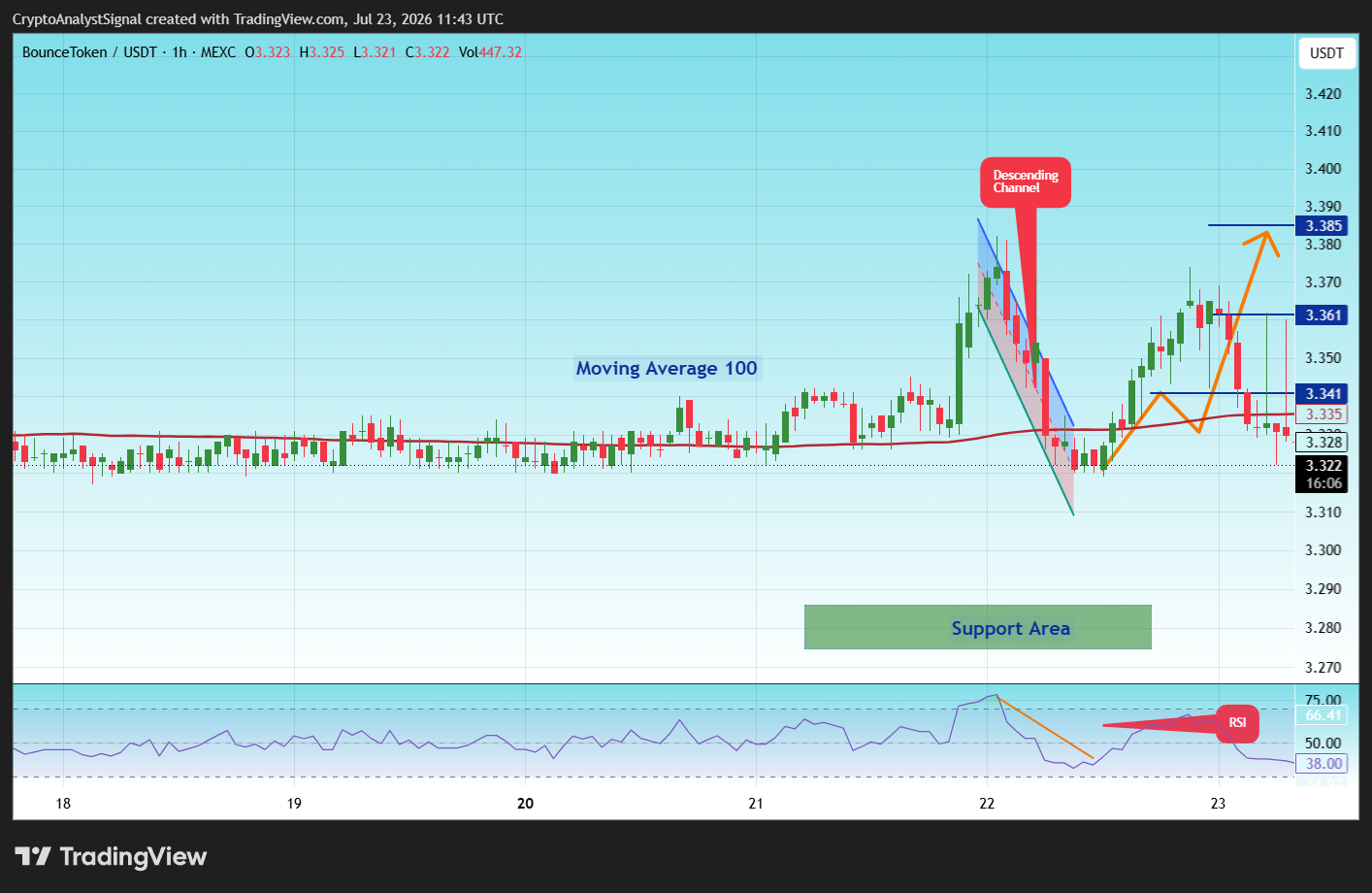Click the 3.328 price label

(x=1323, y=443)
